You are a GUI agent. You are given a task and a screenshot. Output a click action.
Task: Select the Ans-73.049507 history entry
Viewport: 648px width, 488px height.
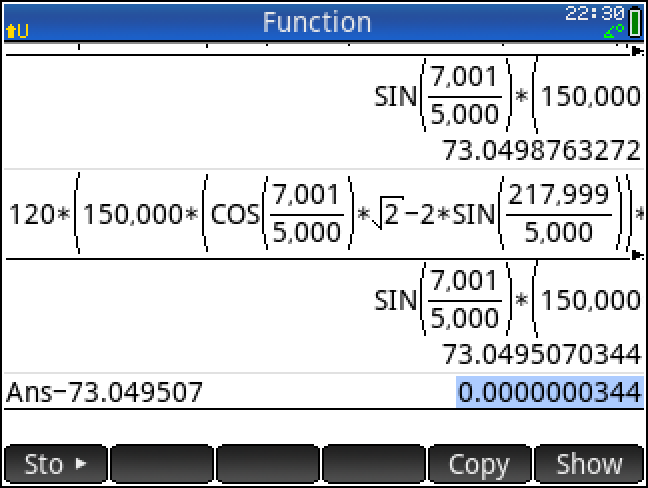point(104,392)
